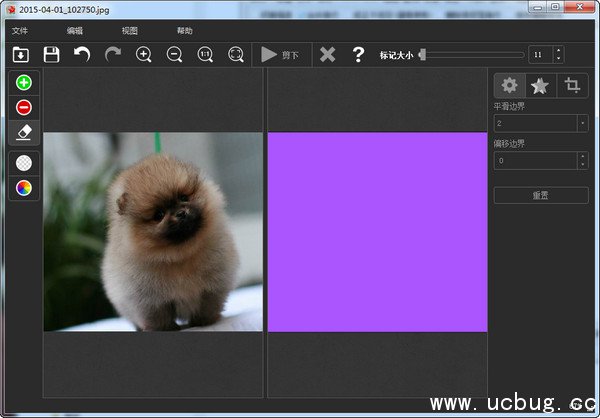Undo the last action
Viewport: 600px width, 418px height.
(82, 55)
